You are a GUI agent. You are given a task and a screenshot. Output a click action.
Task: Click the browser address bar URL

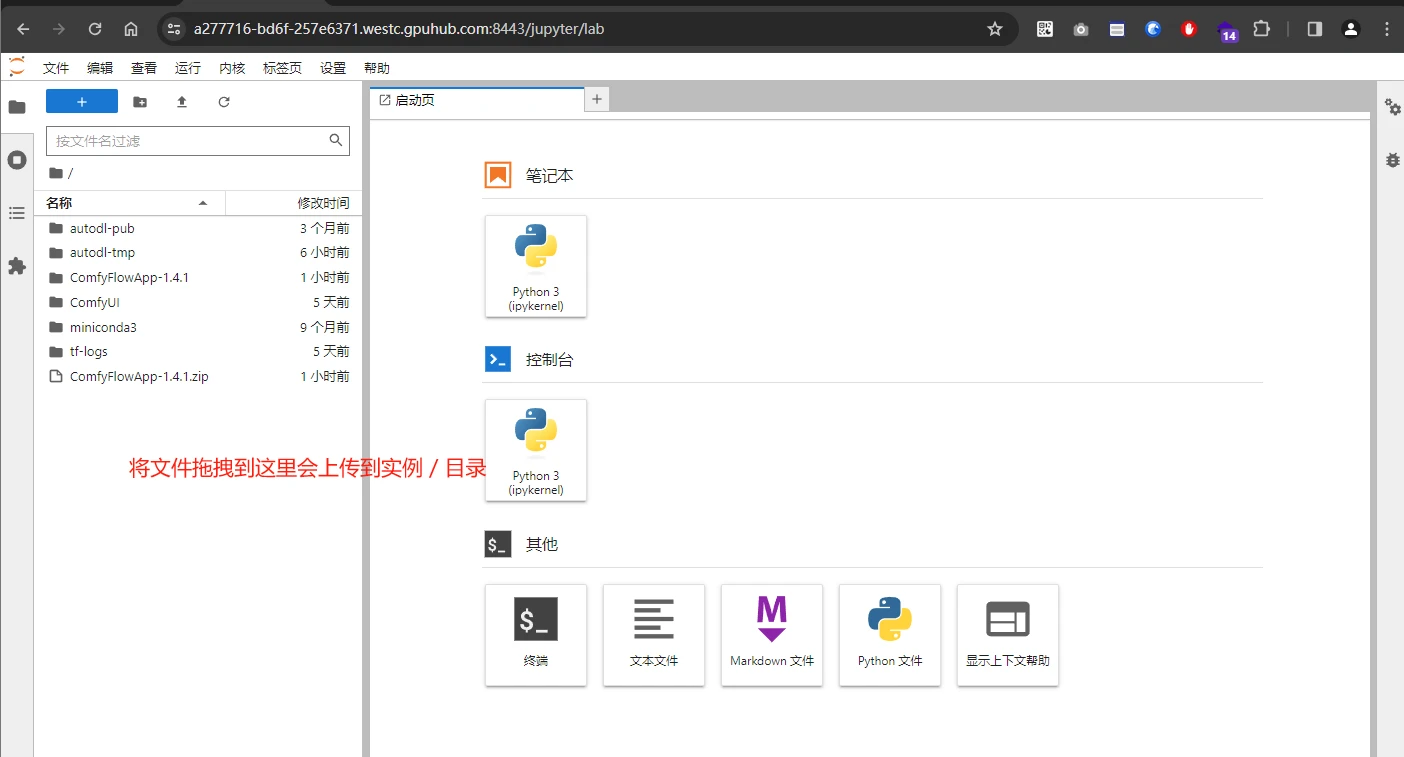pyautogui.click(x=399, y=29)
